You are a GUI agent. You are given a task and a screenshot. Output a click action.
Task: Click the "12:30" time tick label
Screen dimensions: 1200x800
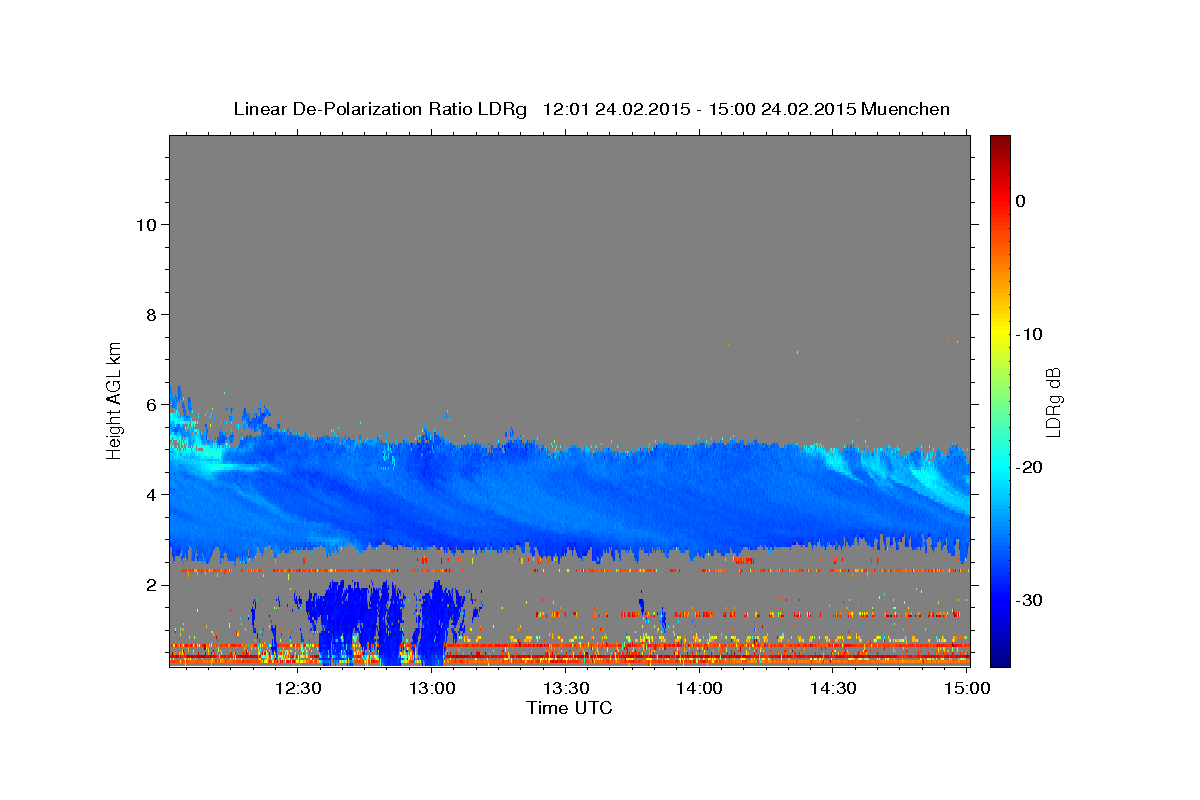(298, 688)
